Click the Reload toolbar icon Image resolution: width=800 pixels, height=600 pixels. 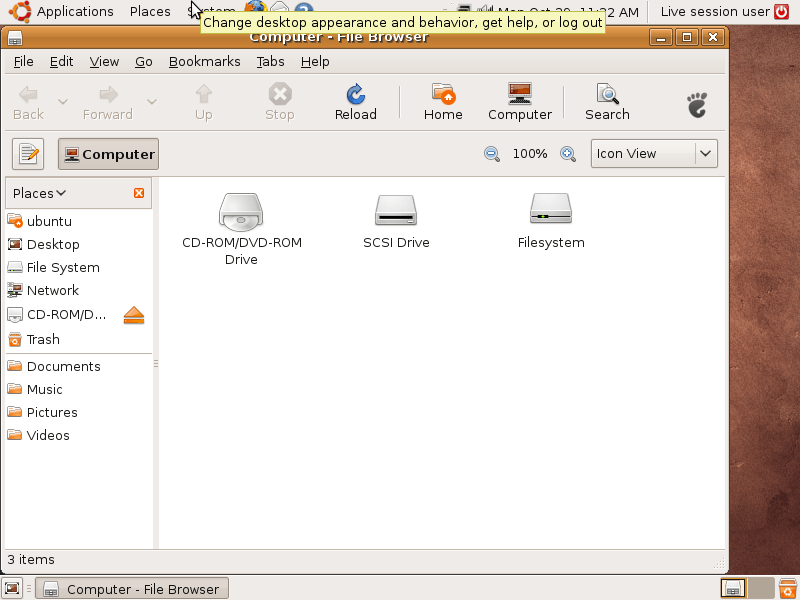356,102
